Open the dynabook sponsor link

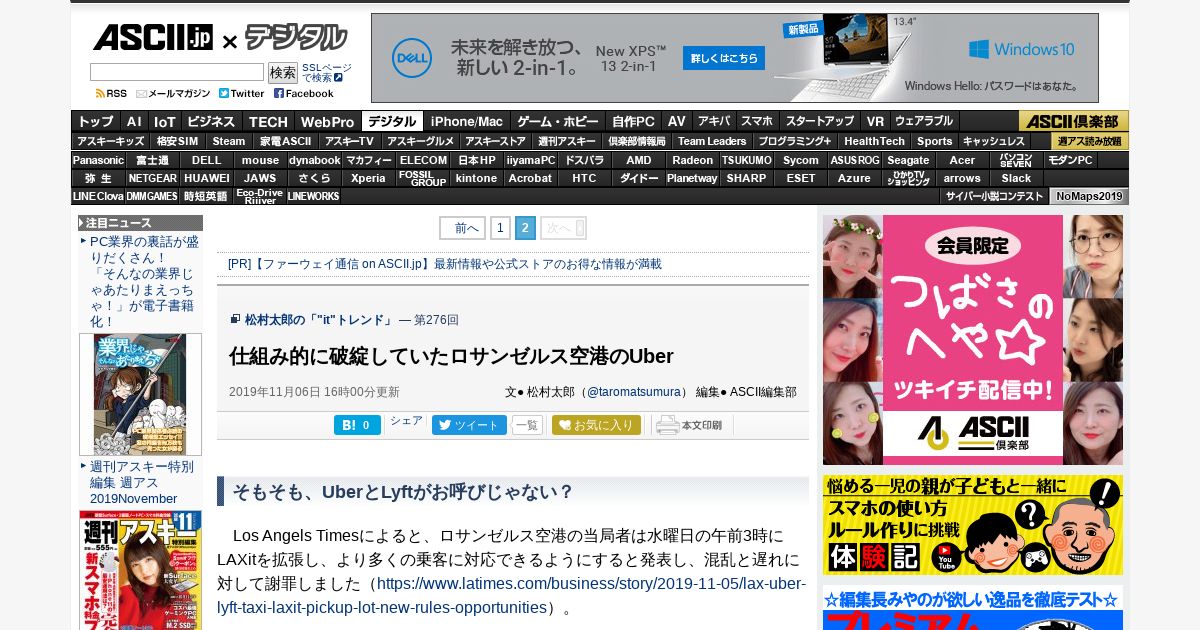314,160
